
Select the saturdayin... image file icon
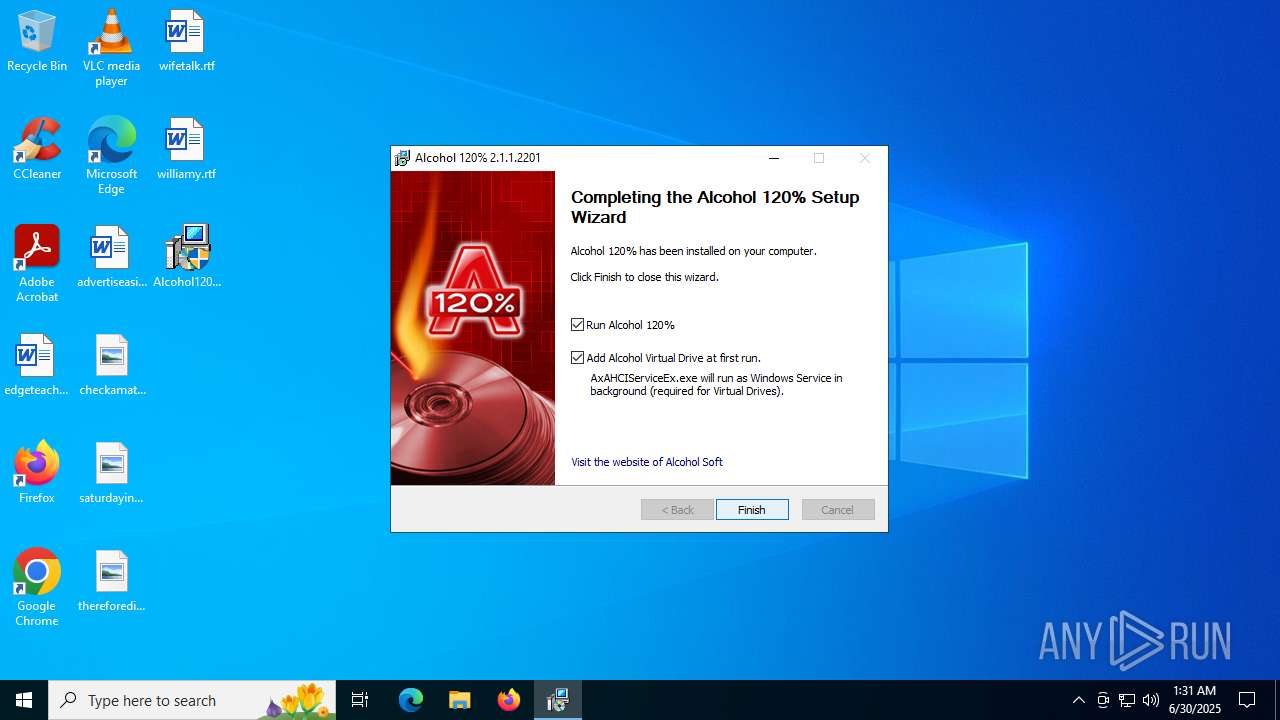point(111,473)
